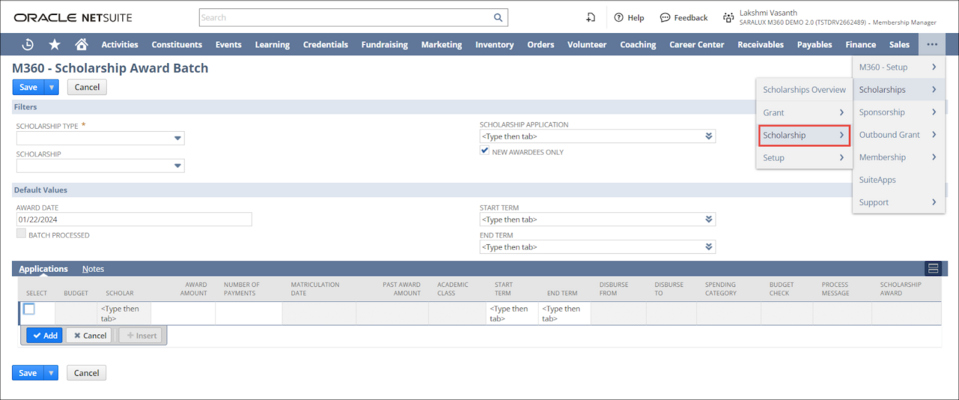
Task: Click the Applications sublist layout icon
Action: point(933,269)
